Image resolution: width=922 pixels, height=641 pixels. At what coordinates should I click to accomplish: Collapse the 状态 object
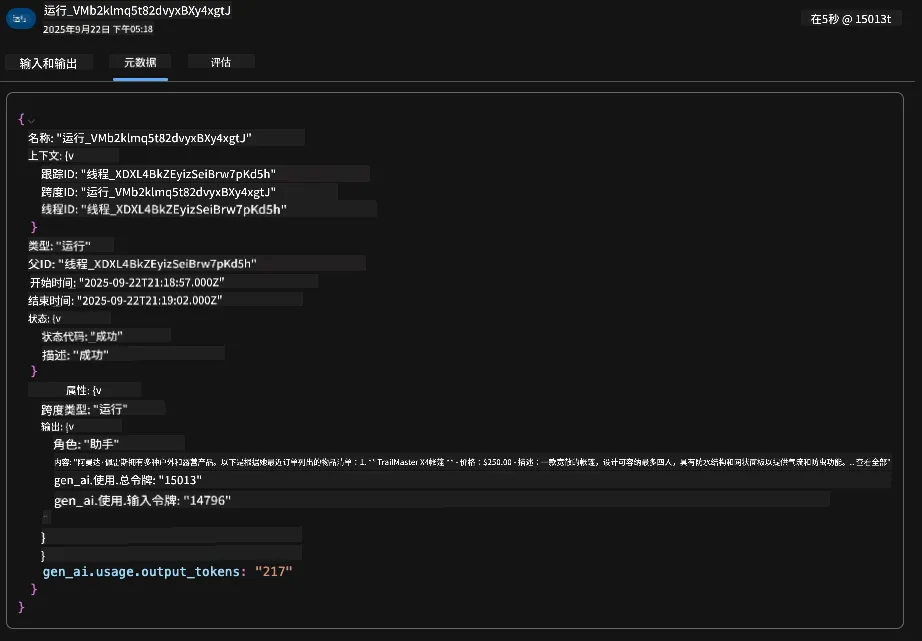point(57,319)
